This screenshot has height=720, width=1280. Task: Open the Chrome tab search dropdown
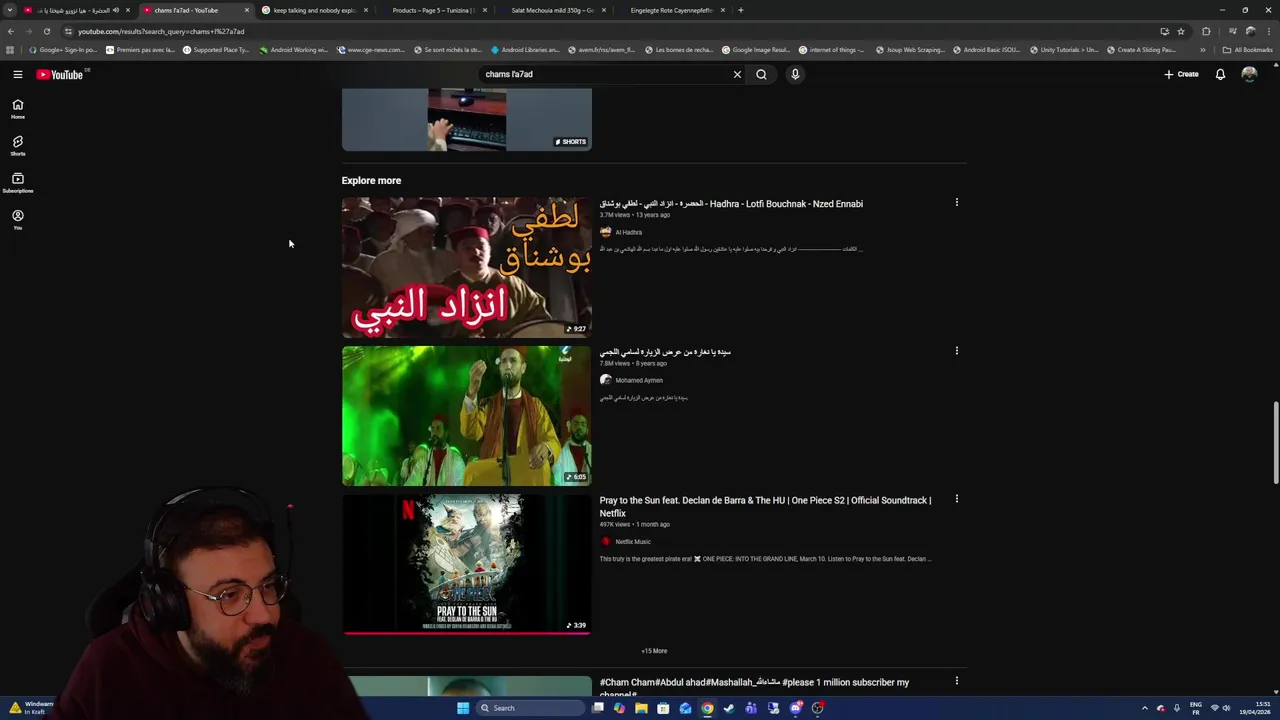coord(10,10)
